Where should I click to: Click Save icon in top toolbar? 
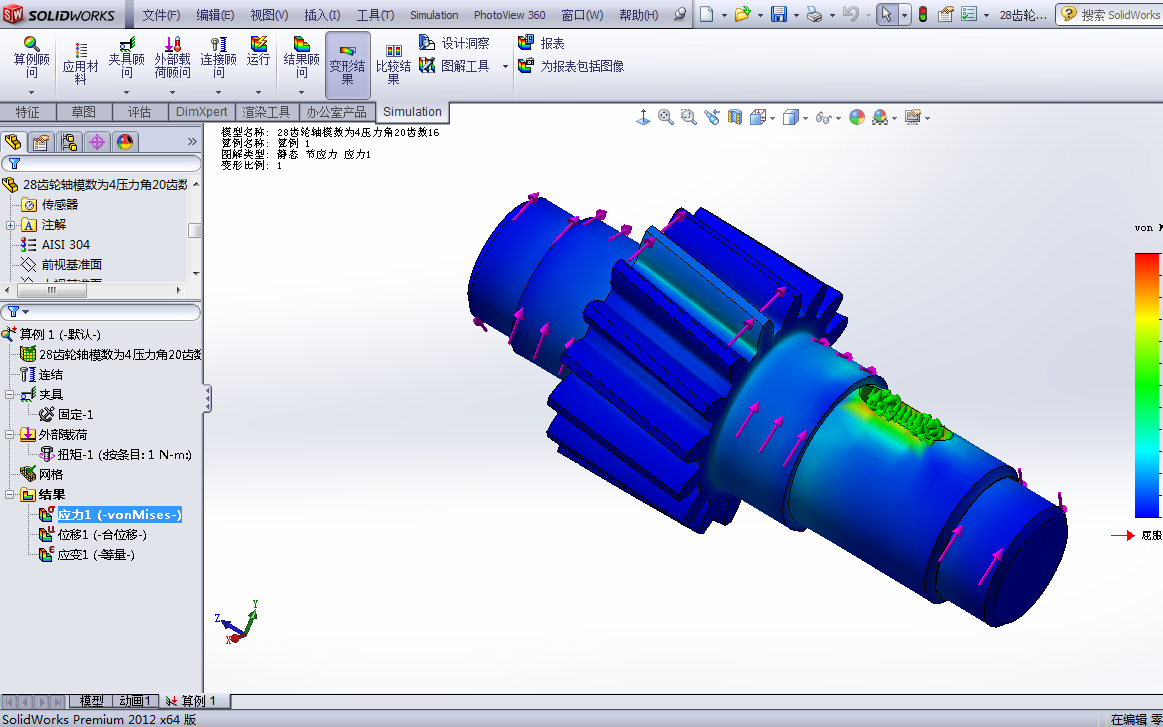[779, 14]
